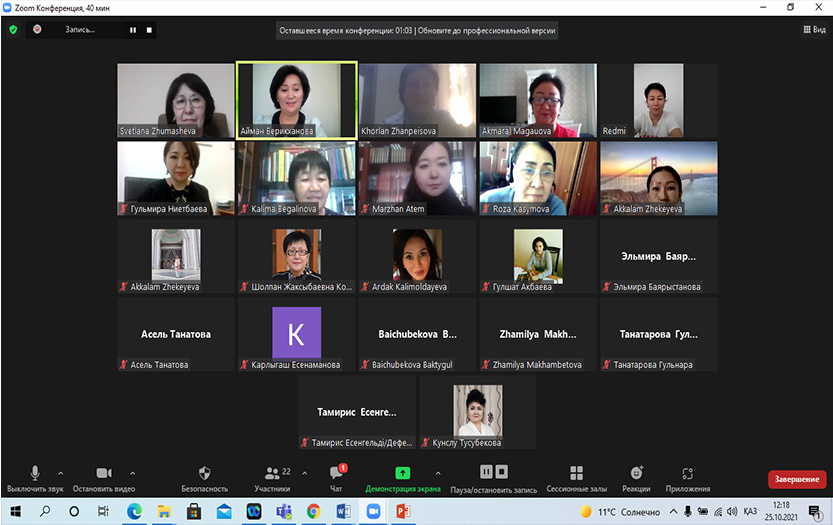Open the Participants (Участники) panel
This screenshot has width=833, height=525.
coord(272,477)
